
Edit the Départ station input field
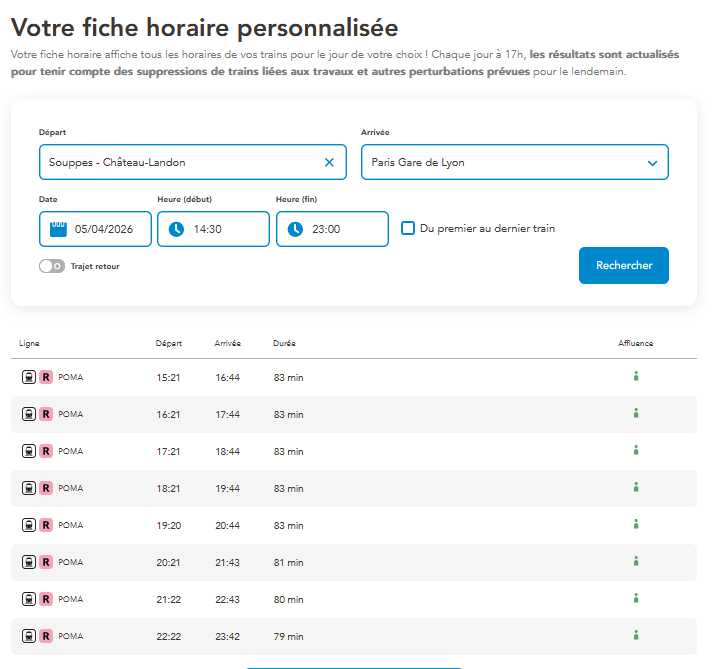193,162
